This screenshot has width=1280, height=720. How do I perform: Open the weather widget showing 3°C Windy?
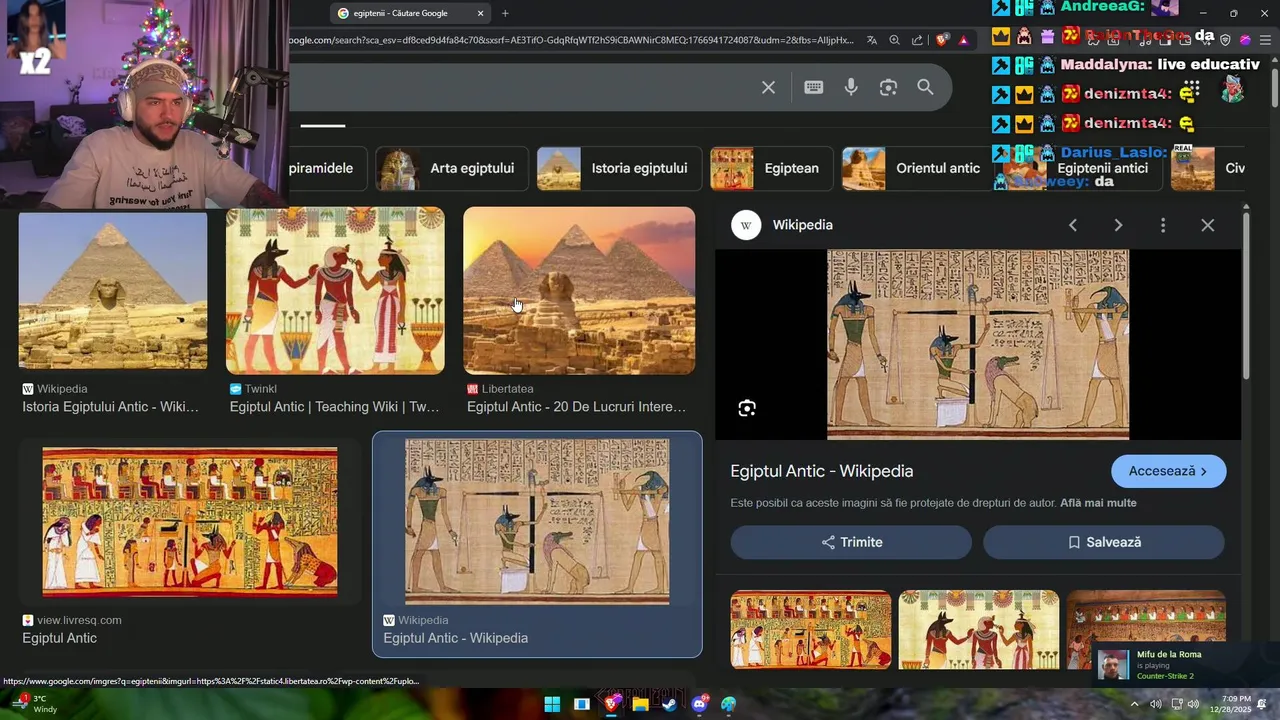pyautogui.click(x=34, y=704)
